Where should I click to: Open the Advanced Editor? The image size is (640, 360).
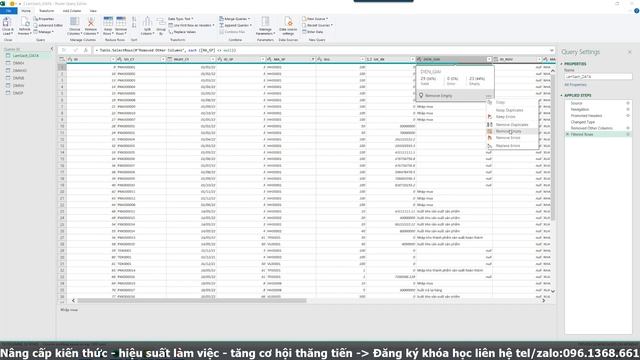[x=48, y=25]
